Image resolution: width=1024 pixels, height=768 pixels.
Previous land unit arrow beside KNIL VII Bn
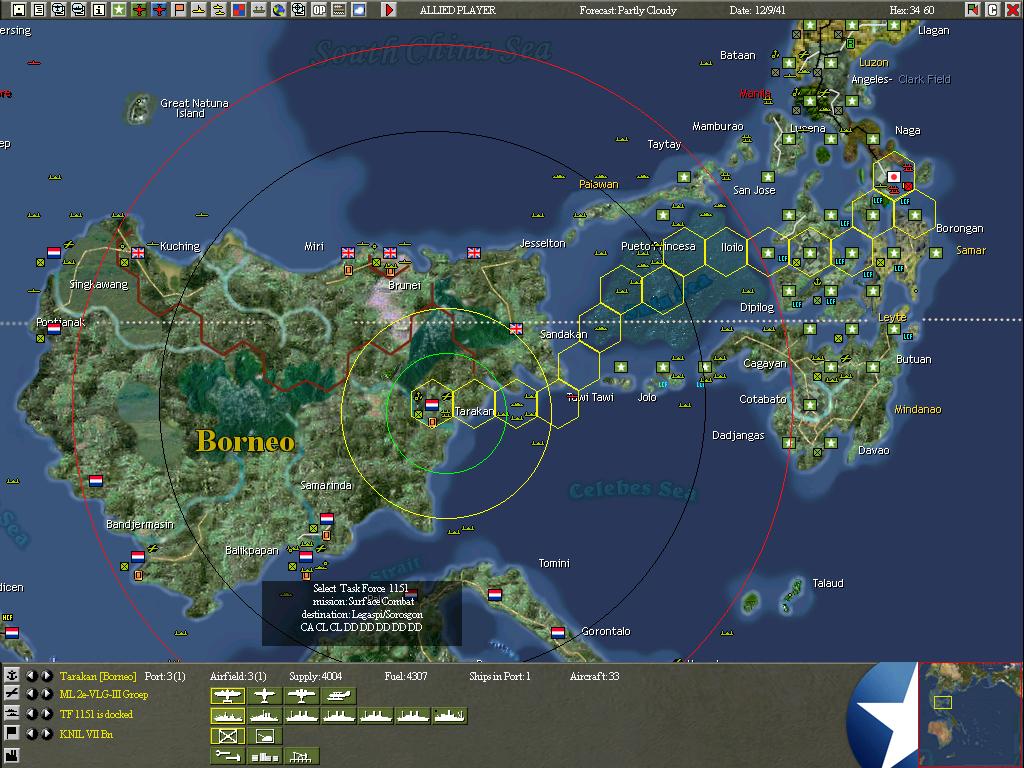(31, 733)
